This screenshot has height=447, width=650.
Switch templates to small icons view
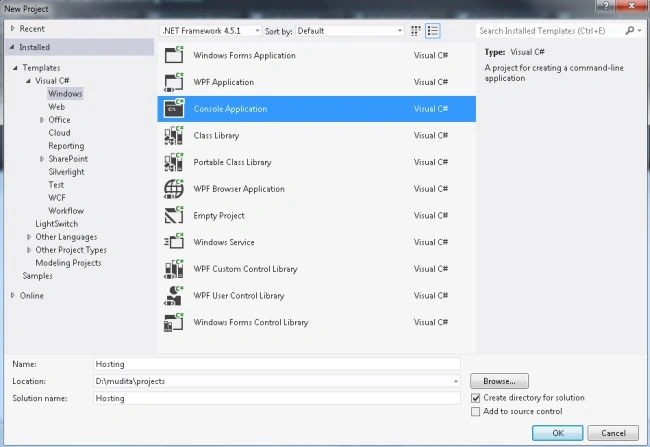pos(415,31)
